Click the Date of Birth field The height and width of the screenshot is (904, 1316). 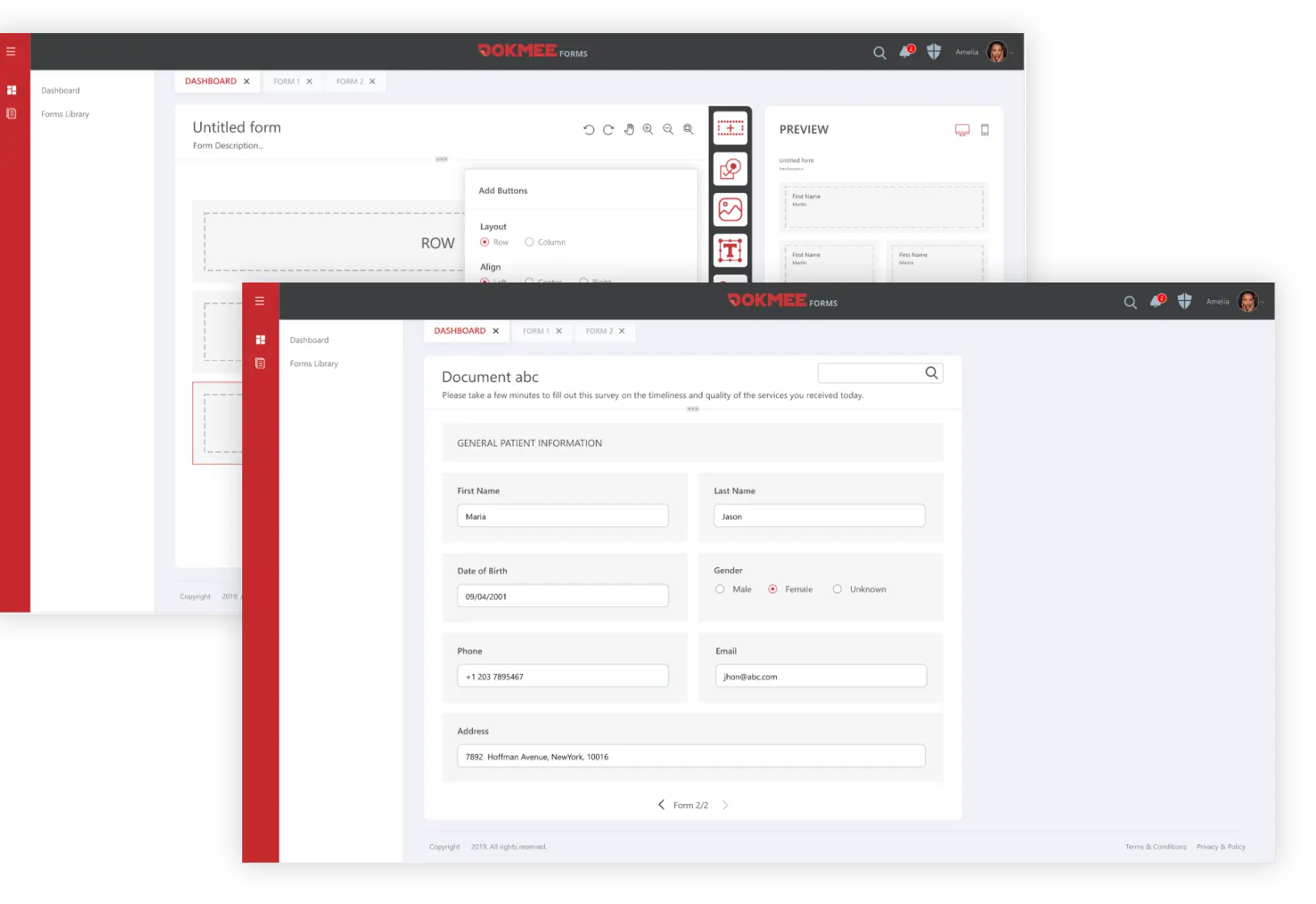(x=563, y=596)
